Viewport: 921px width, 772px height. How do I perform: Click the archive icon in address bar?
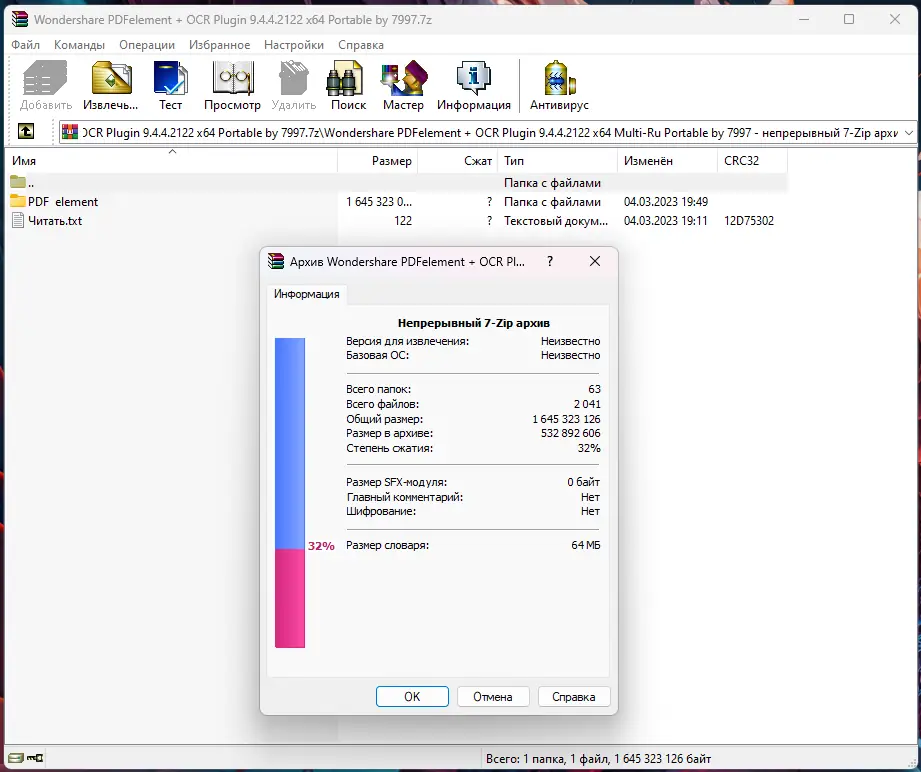[70, 132]
